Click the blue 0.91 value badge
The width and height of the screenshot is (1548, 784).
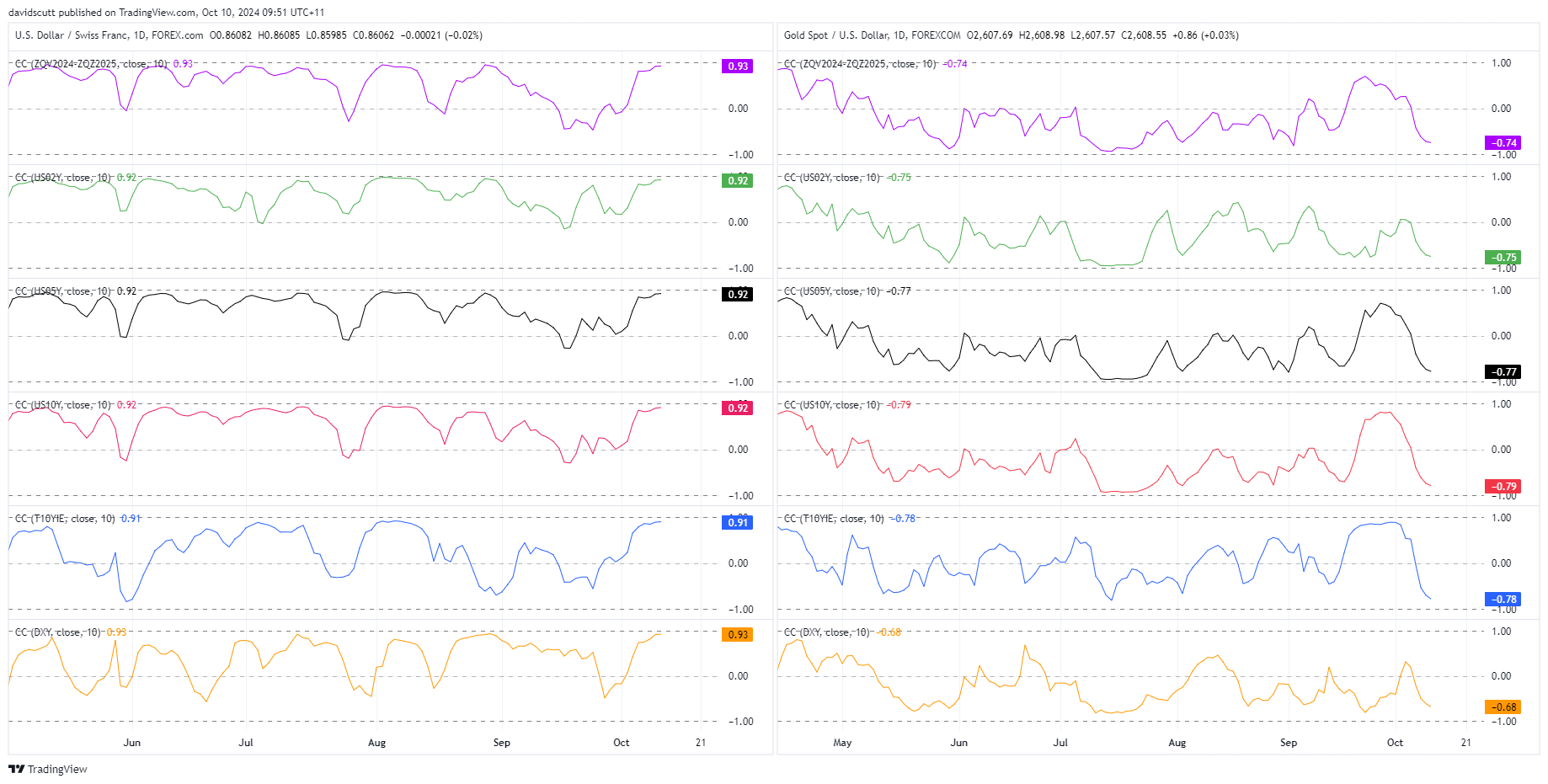(x=738, y=522)
